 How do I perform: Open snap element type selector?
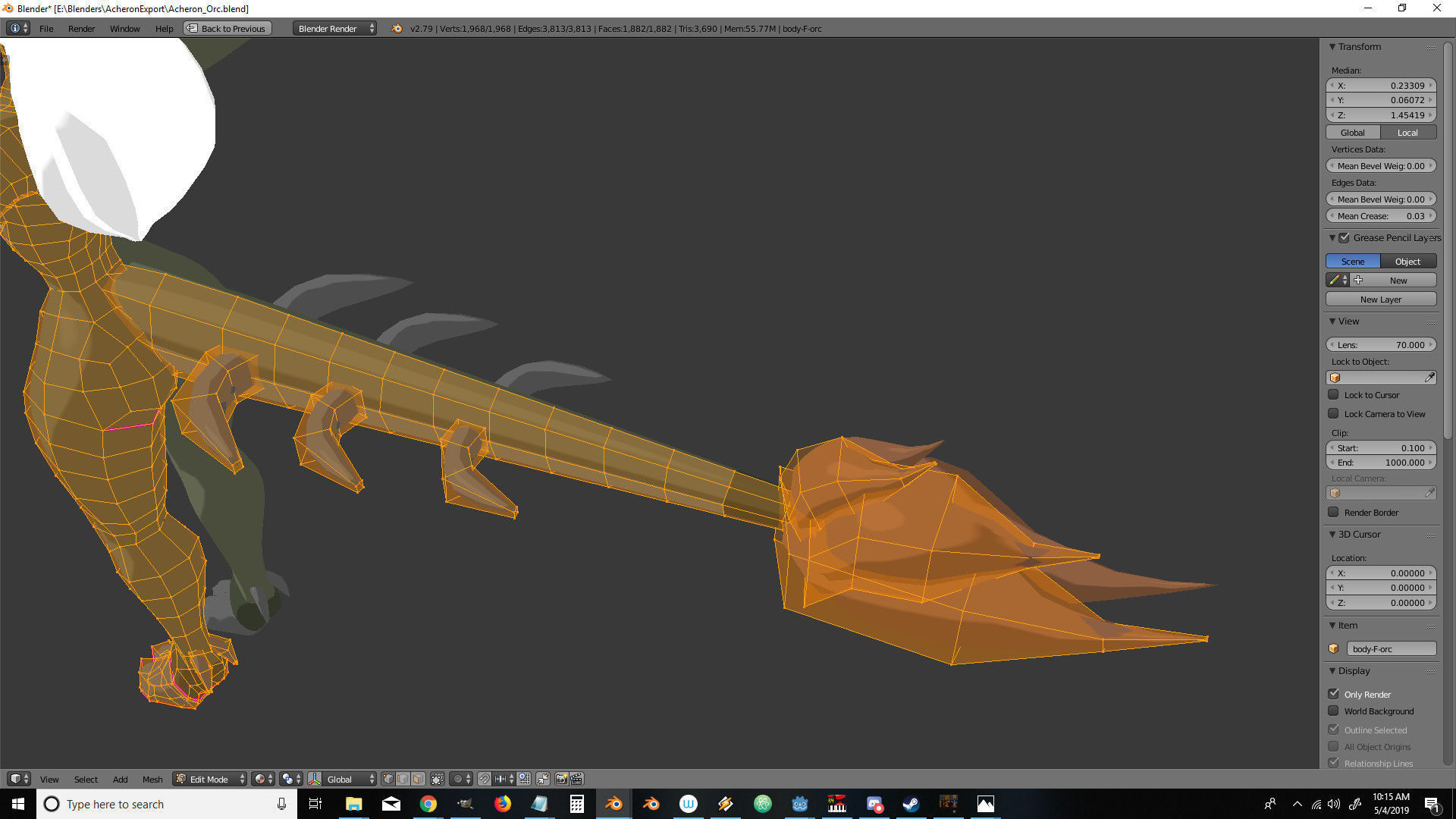(x=504, y=779)
